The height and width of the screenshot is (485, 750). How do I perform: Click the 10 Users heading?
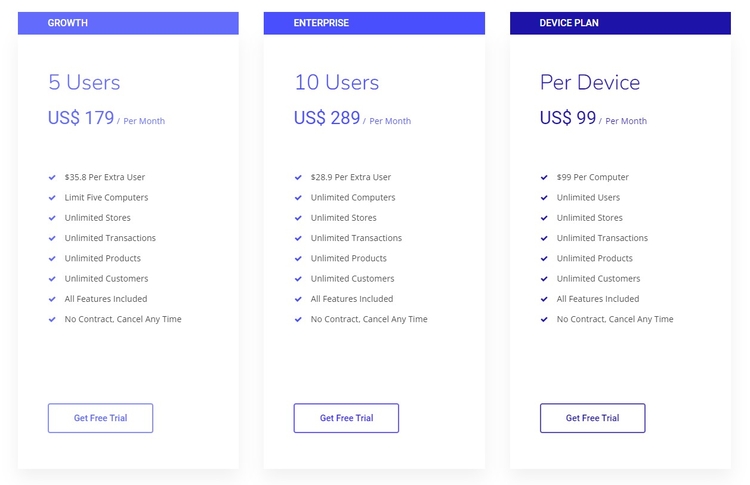pos(336,83)
